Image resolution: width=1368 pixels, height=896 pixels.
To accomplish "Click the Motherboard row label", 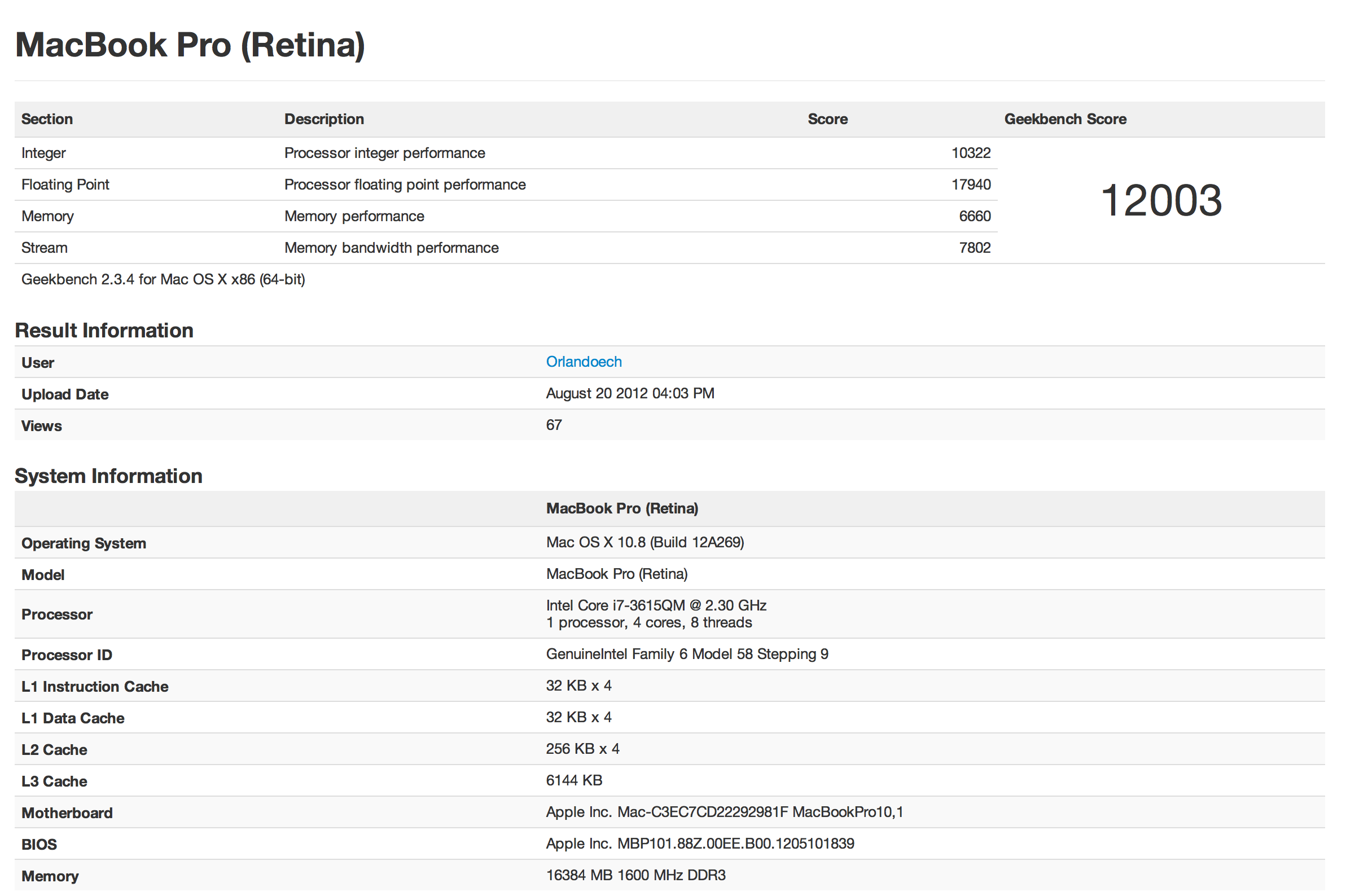I will [67, 813].
